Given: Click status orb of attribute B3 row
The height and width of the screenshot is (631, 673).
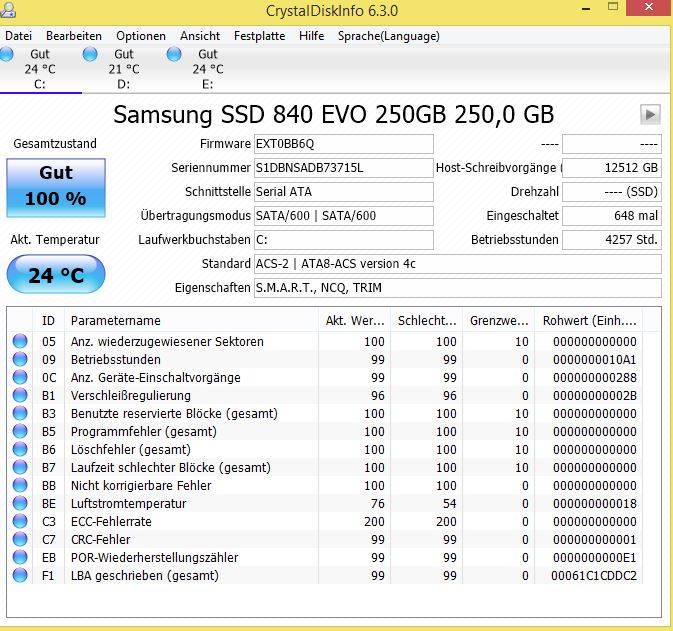Looking at the screenshot, I should (x=20, y=413).
